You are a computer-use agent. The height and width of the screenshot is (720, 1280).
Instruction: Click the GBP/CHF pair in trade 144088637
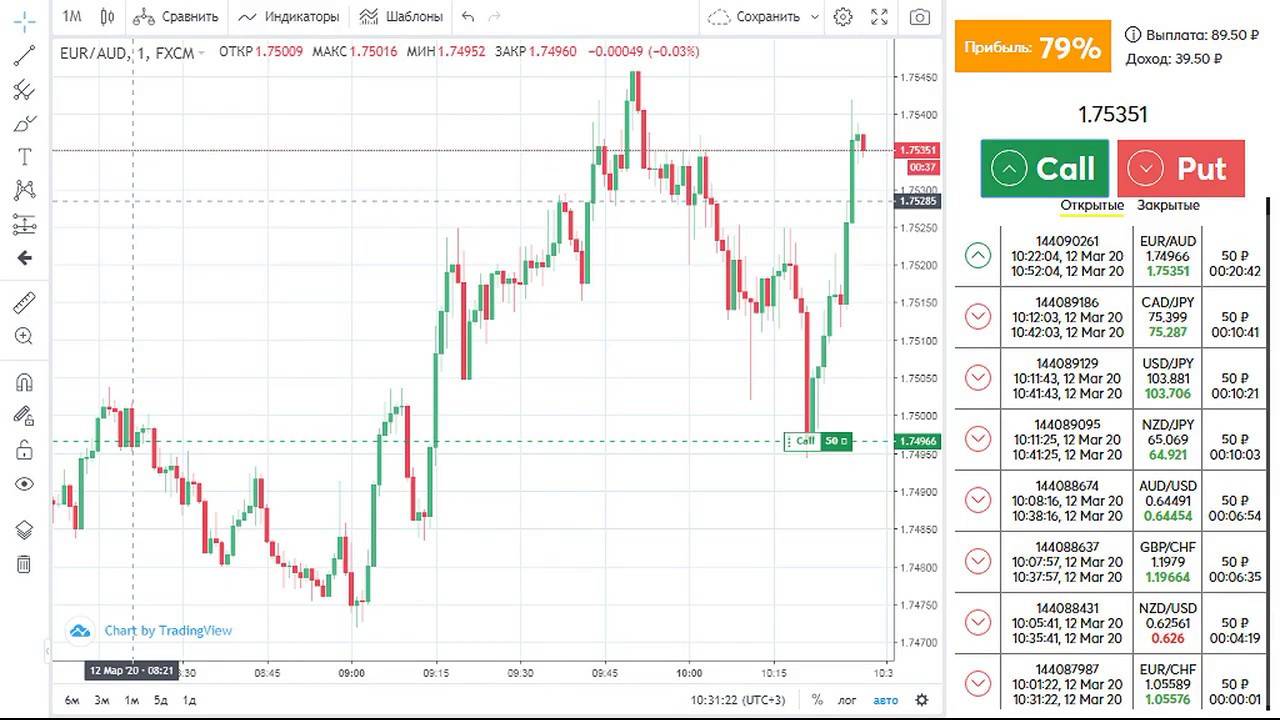(1168, 547)
